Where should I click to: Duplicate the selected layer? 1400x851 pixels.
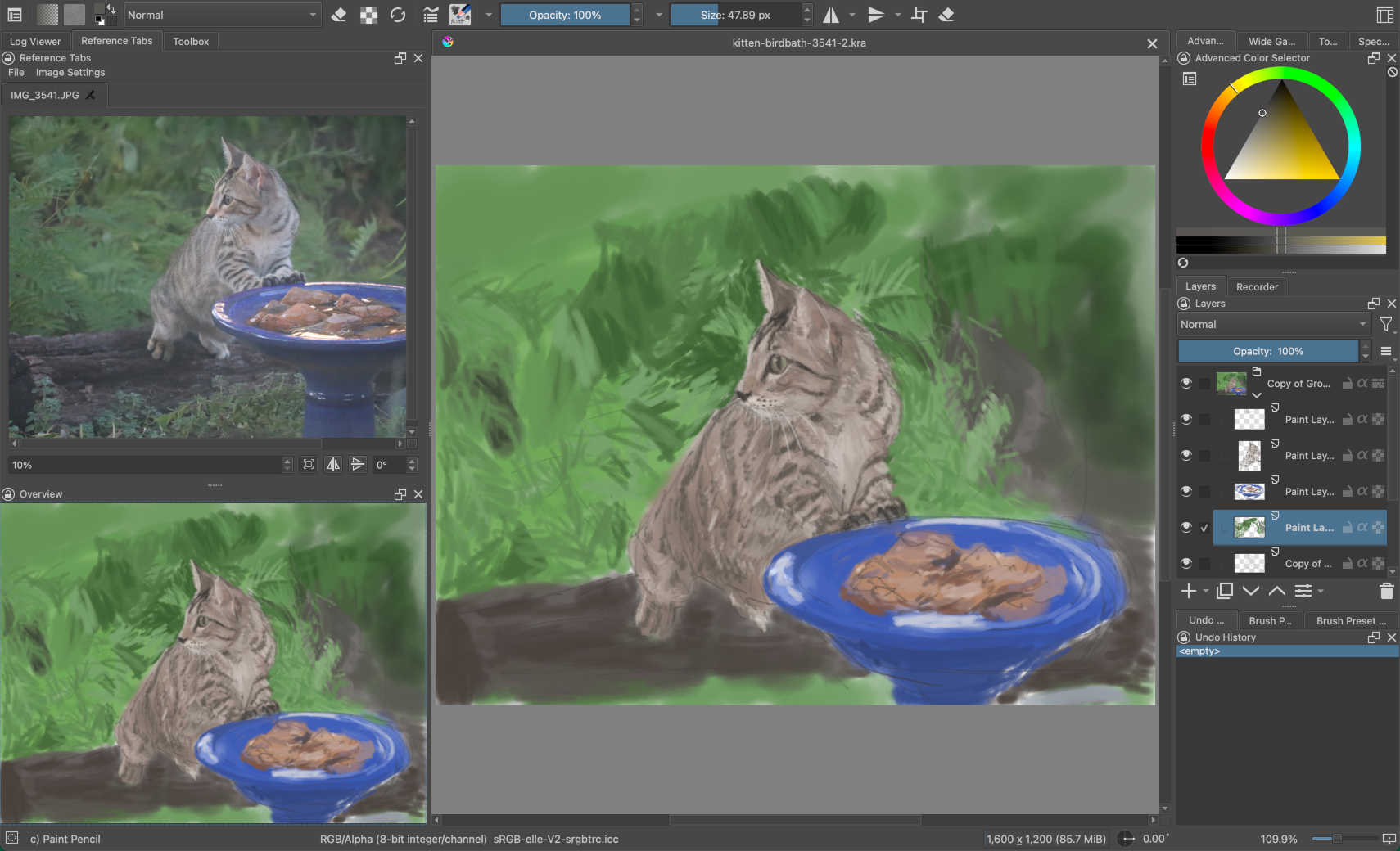tap(1225, 591)
